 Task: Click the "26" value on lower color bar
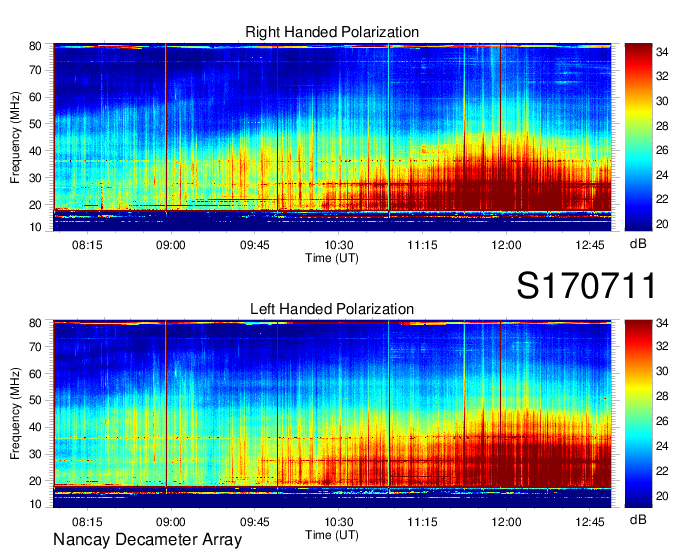pyautogui.click(x=662, y=421)
